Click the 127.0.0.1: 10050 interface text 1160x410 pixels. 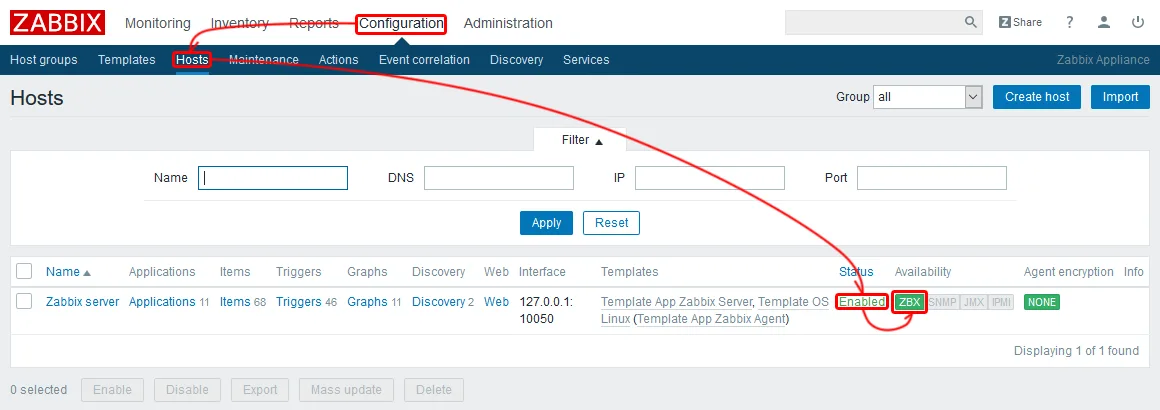(546, 310)
